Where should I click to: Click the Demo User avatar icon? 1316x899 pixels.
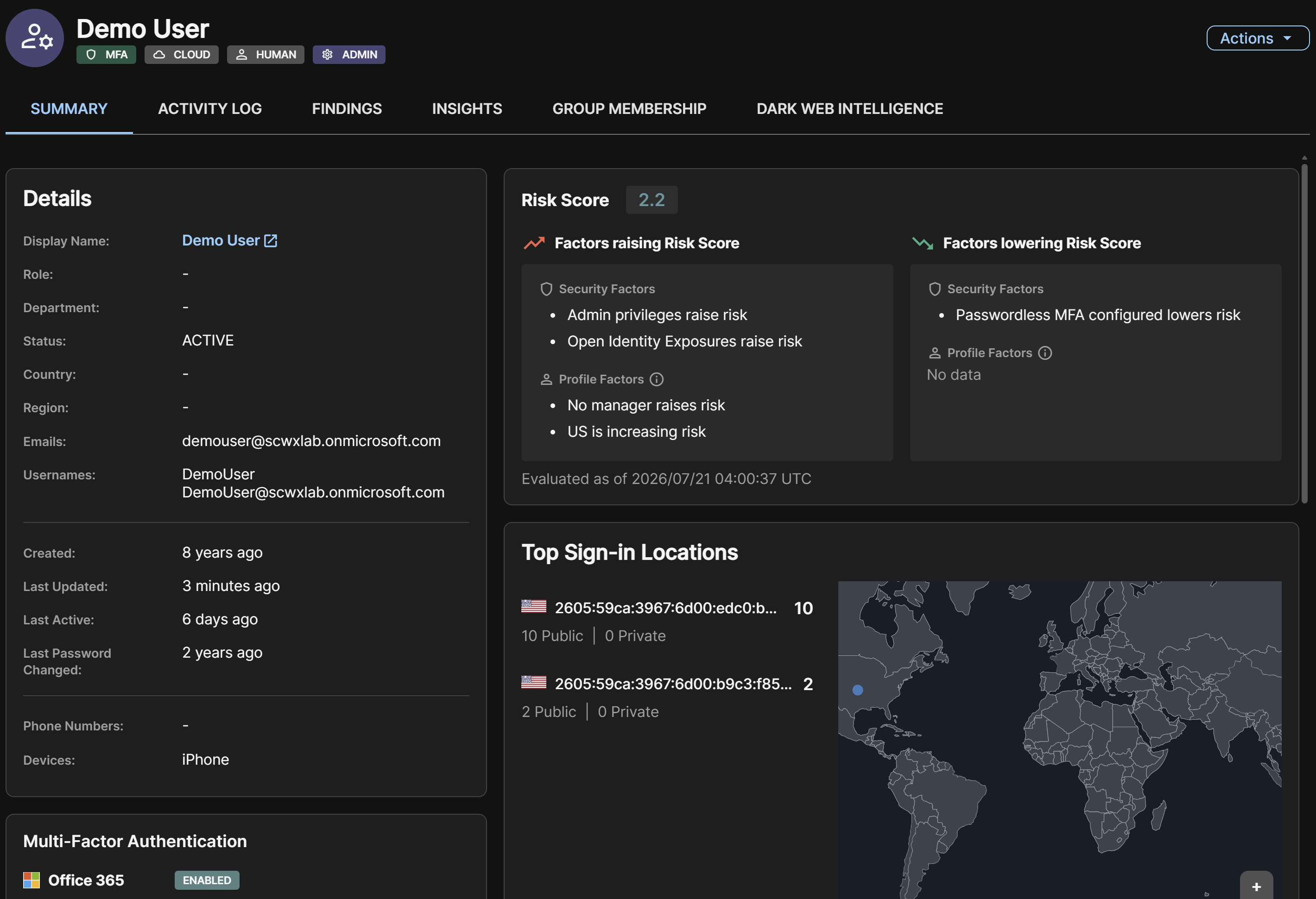[x=35, y=38]
